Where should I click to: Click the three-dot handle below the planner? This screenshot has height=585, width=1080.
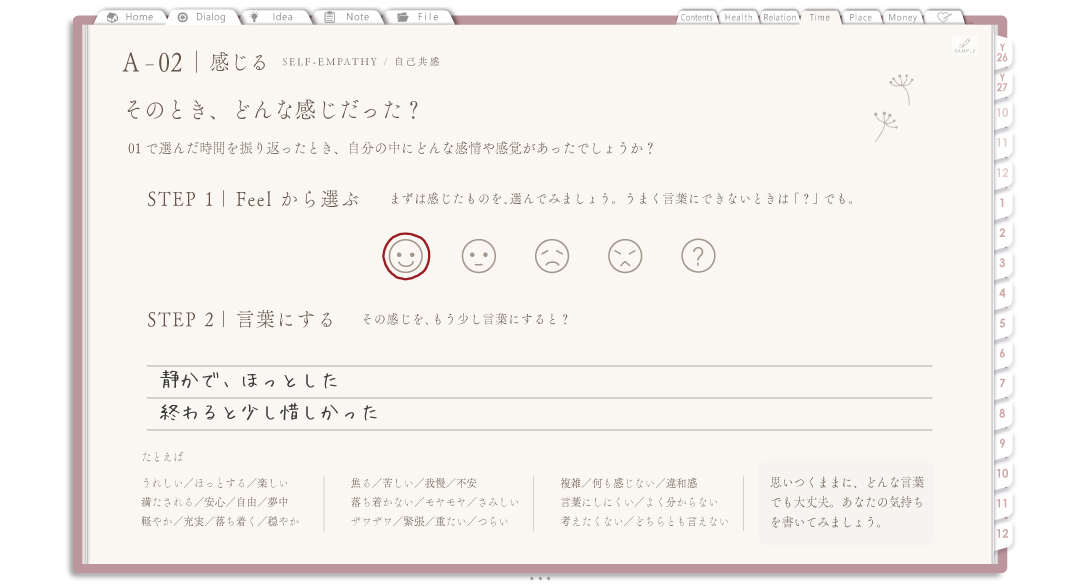click(x=540, y=578)
